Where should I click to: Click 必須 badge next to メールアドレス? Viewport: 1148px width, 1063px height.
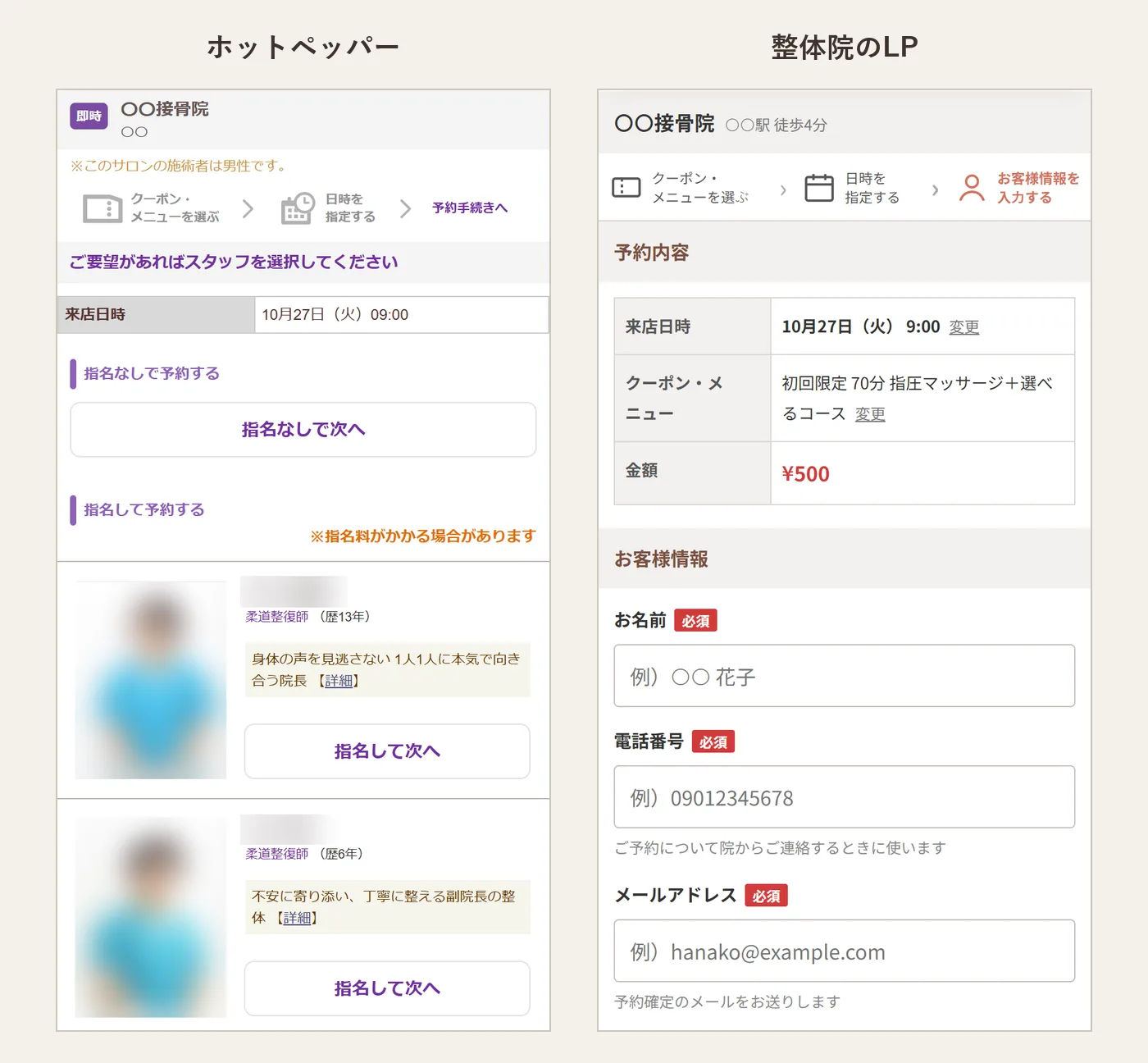coord(766,896)
